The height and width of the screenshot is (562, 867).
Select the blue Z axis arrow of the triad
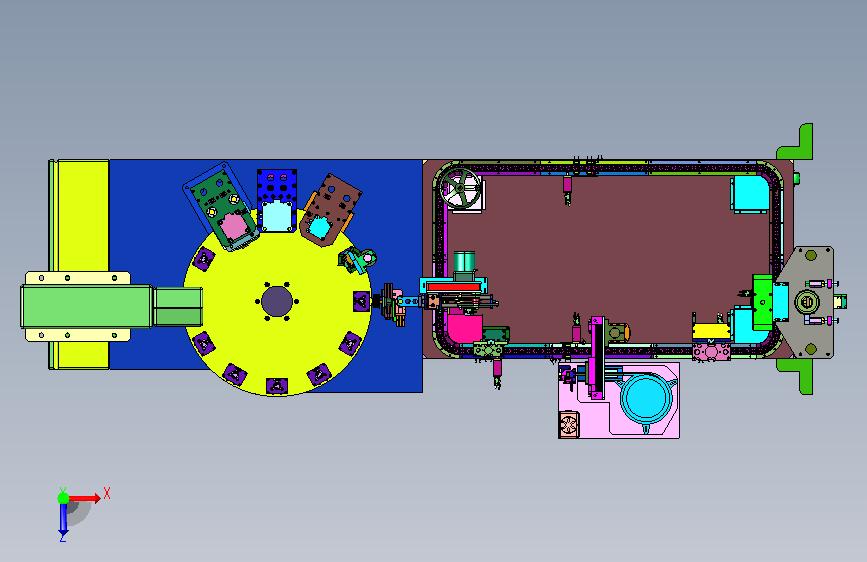[x=63, y=519]
